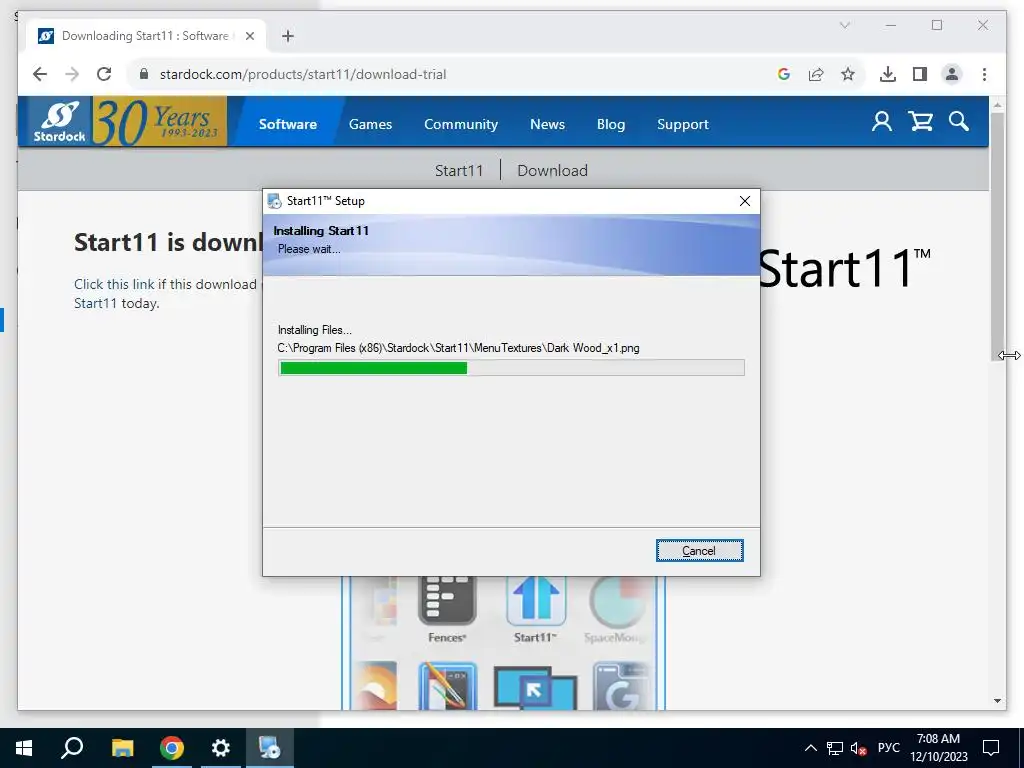Open Windows taskbar search
1024x768 pixels.
click(72, 748)
